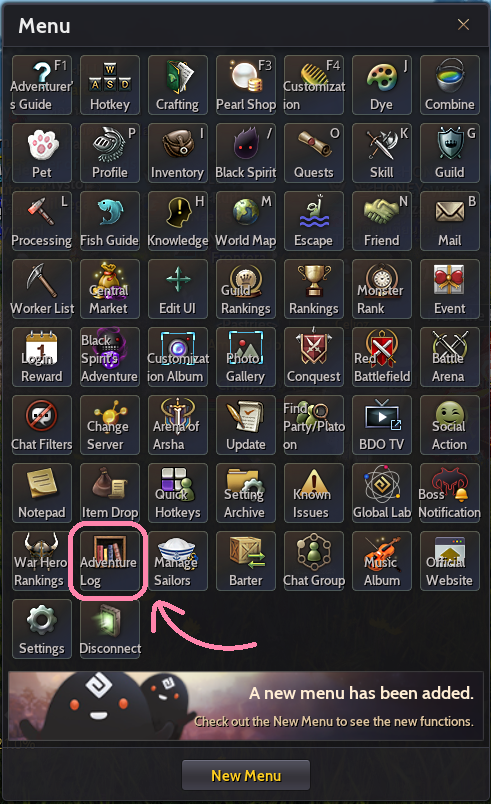The height and width of the screenshot is (804, 491).
Task: Open the Settings gear
Action: point(42,629)
